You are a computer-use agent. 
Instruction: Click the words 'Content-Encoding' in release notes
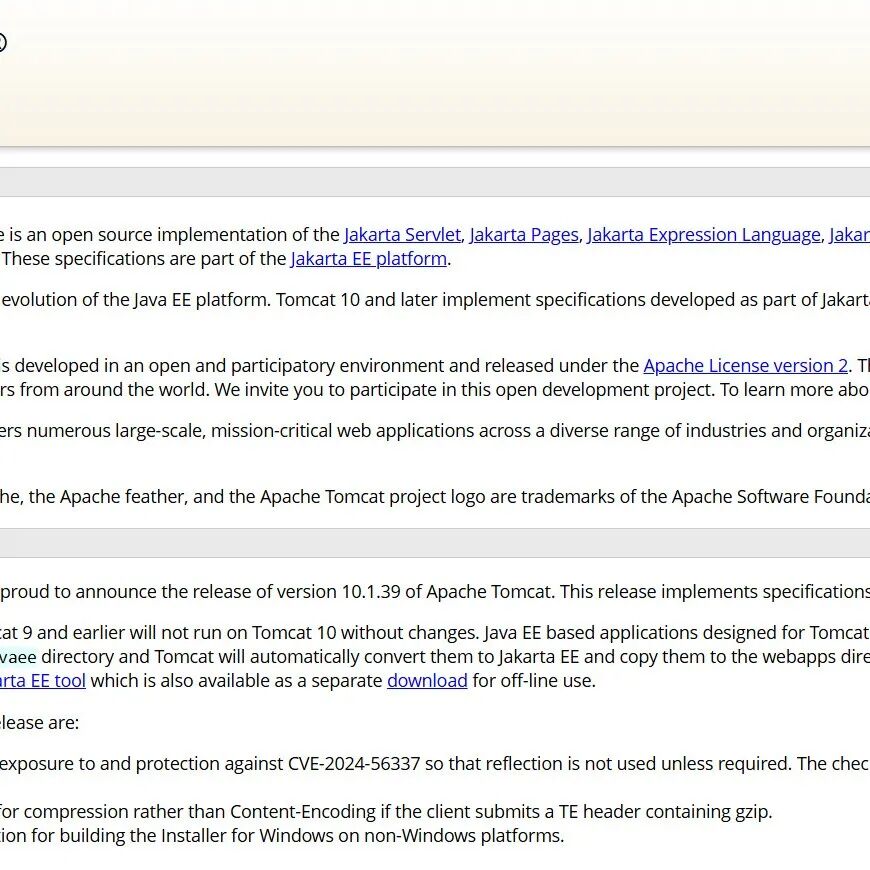(303, 811)
